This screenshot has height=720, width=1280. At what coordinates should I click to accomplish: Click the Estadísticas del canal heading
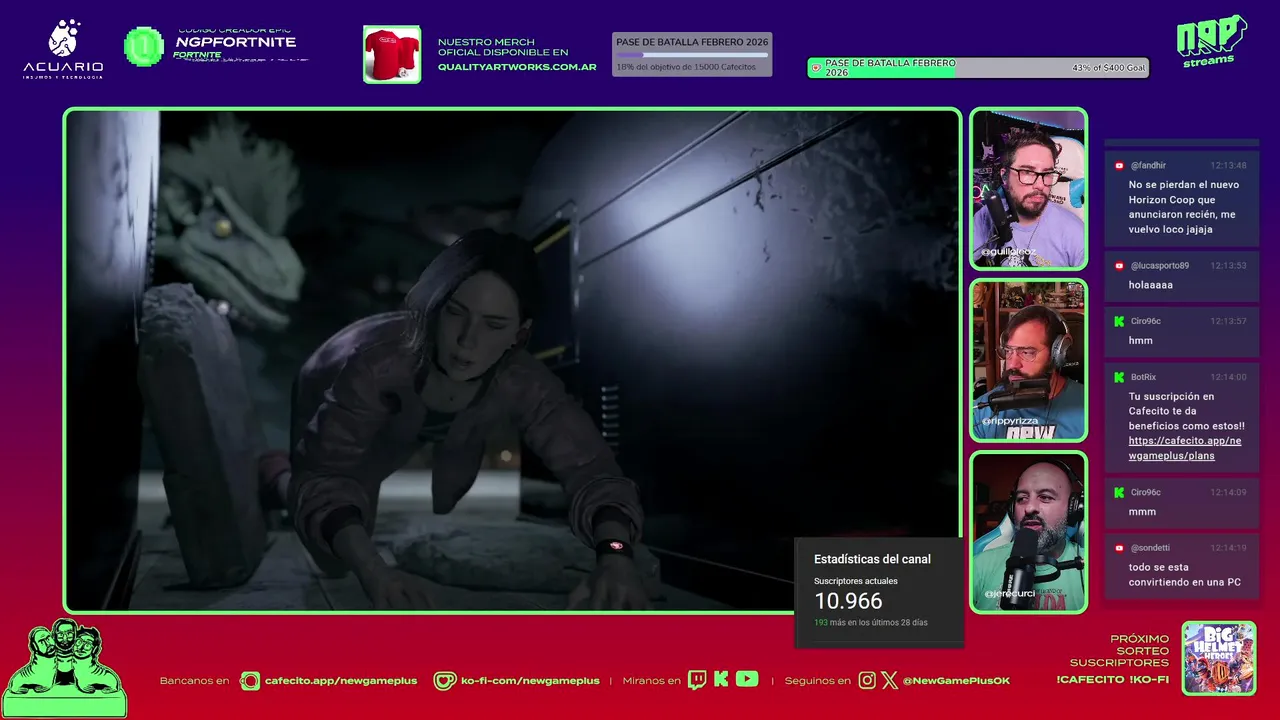(x=872, y=559)
